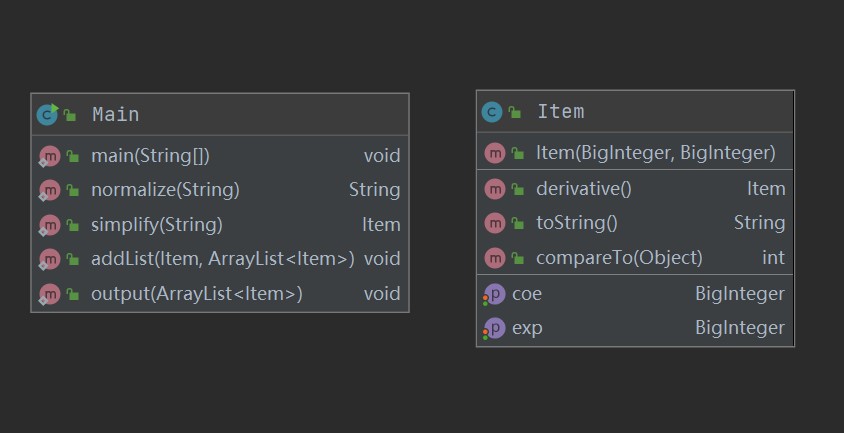Click the public lock icon beside Main title
The width and height of the screenshot is (844, 433).
pyautogui.click(x=70, y=115)
